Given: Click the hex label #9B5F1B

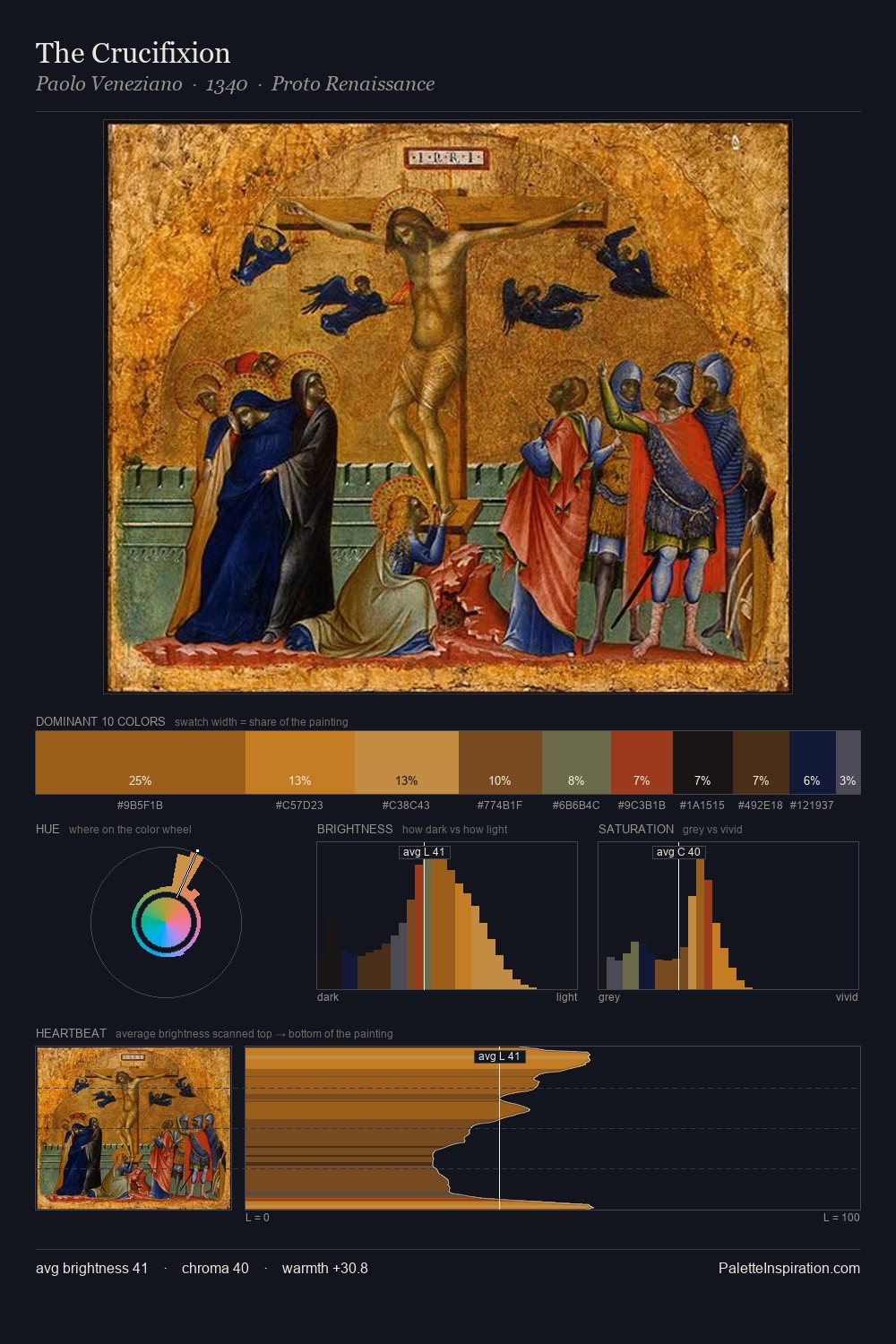Looking at the screenshot, I should pyautogui.click(x=140, y=806).
